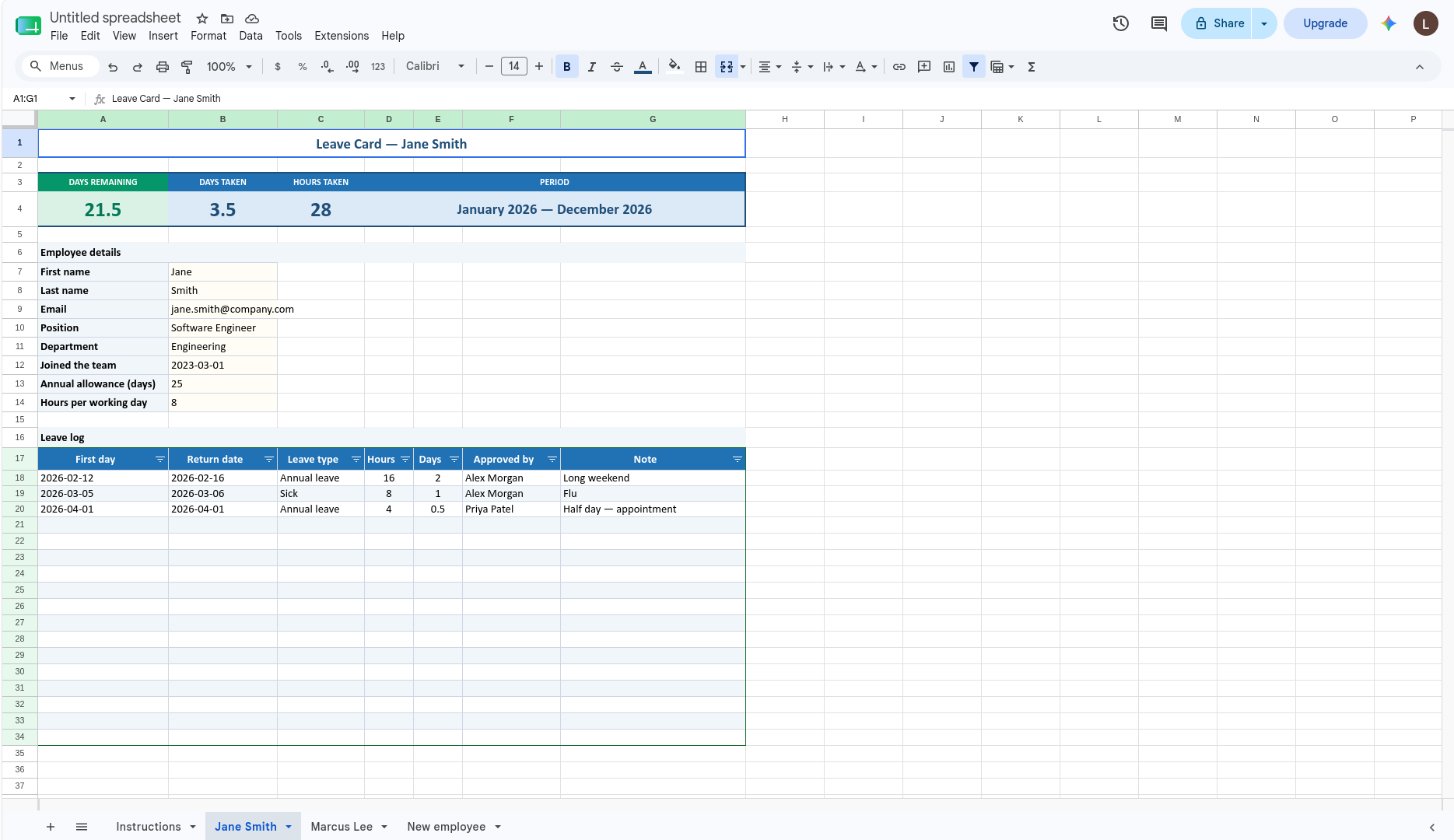
Task: Click the Name box A1:G1
Action: point(43,99)
